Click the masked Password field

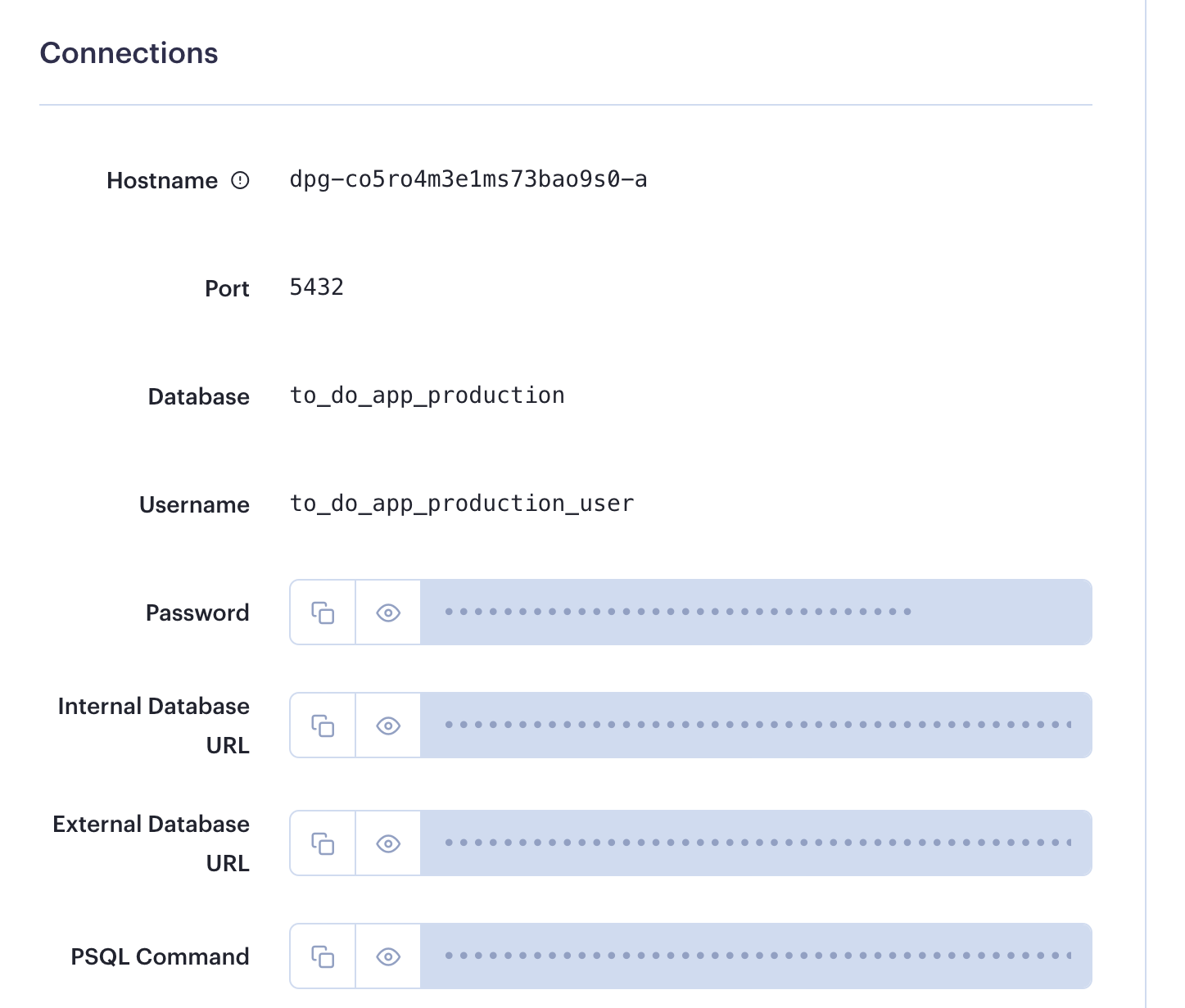coord(755,612)
